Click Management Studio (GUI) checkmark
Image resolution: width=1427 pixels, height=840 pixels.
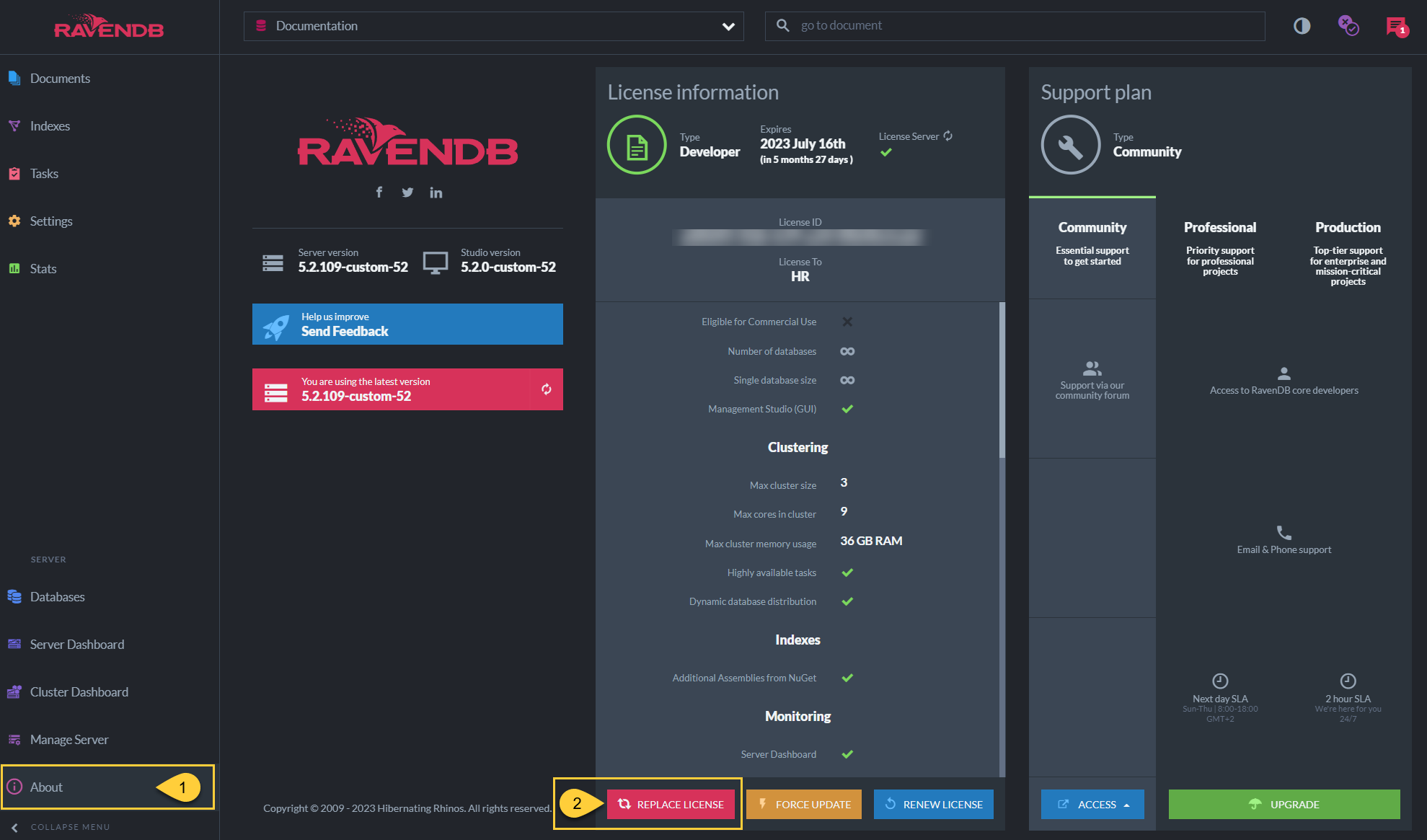(x=847, y=409)
